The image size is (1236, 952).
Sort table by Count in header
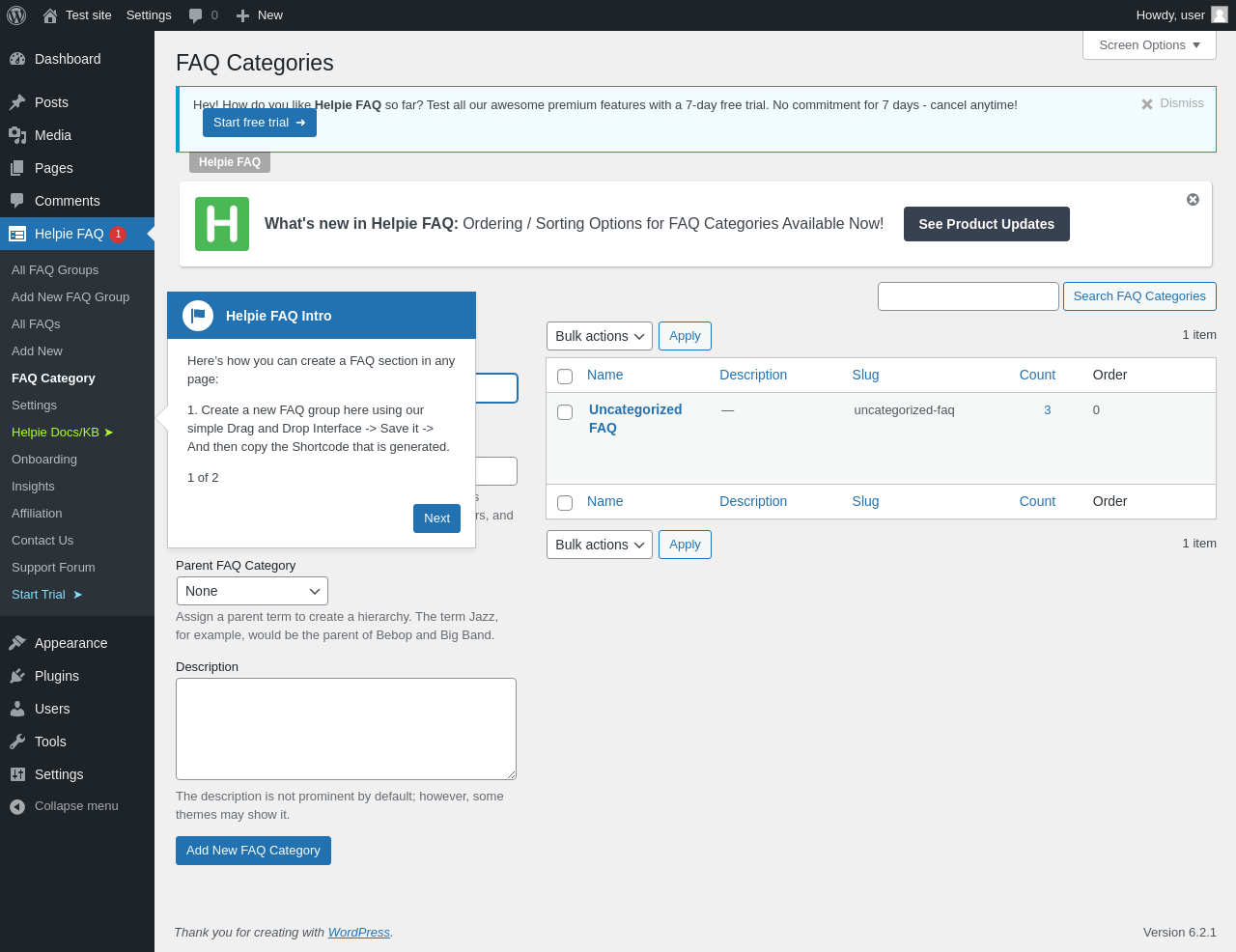[x=1037, y=375]
